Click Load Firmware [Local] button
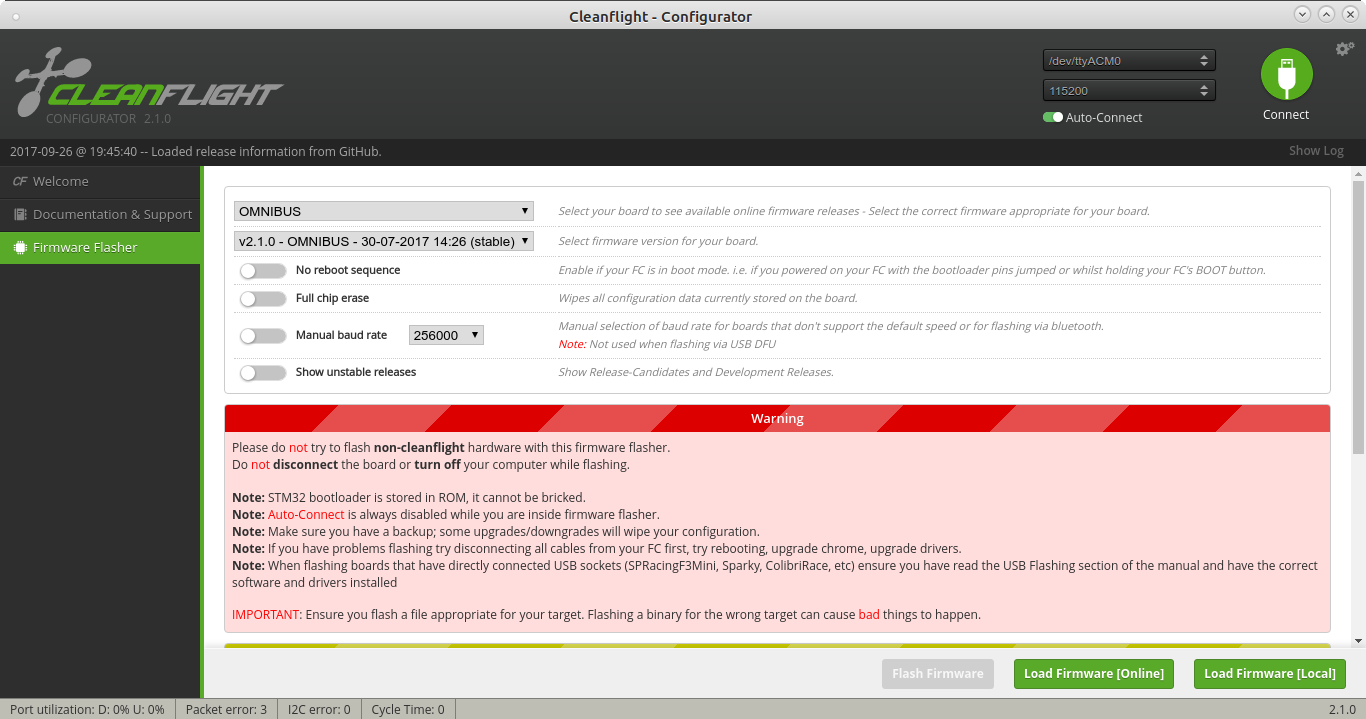1366x719 pixels. pos(1270,673)
